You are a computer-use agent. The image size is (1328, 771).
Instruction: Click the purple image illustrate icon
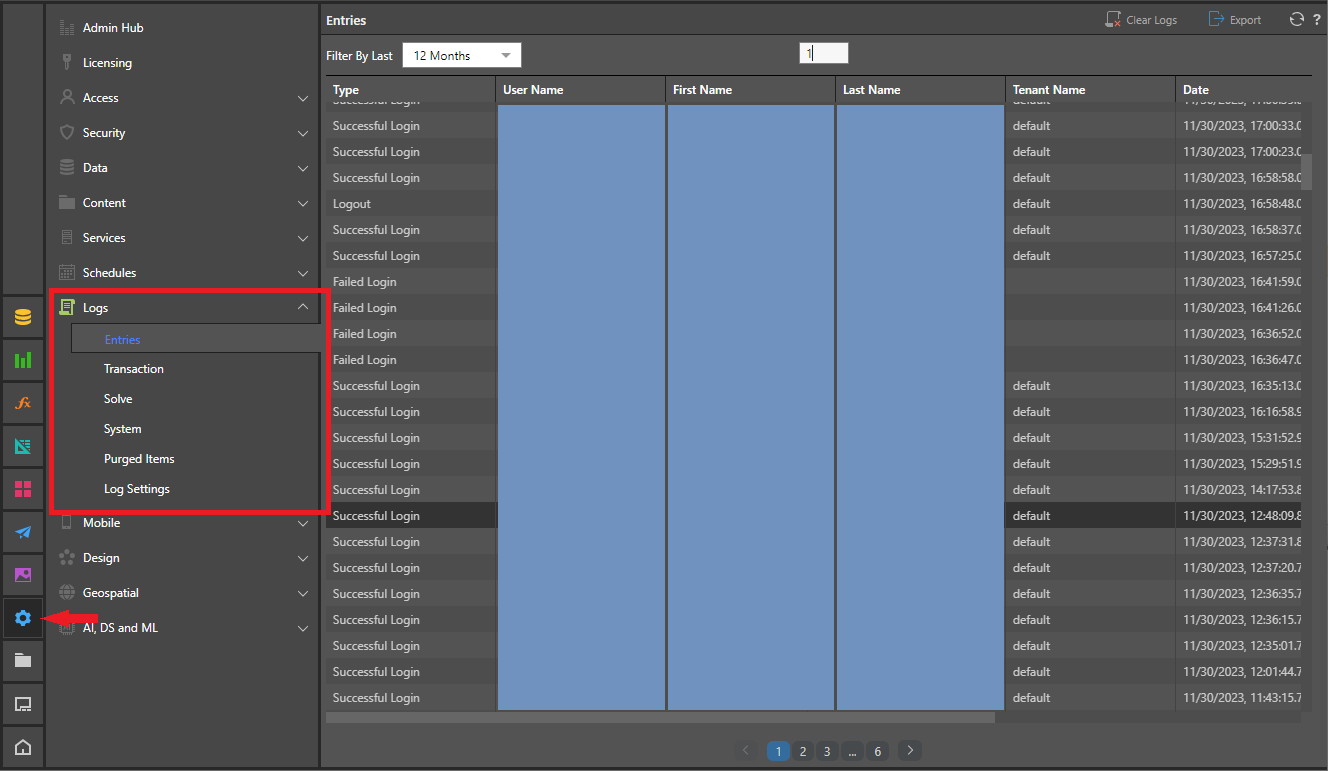point(23,575)
